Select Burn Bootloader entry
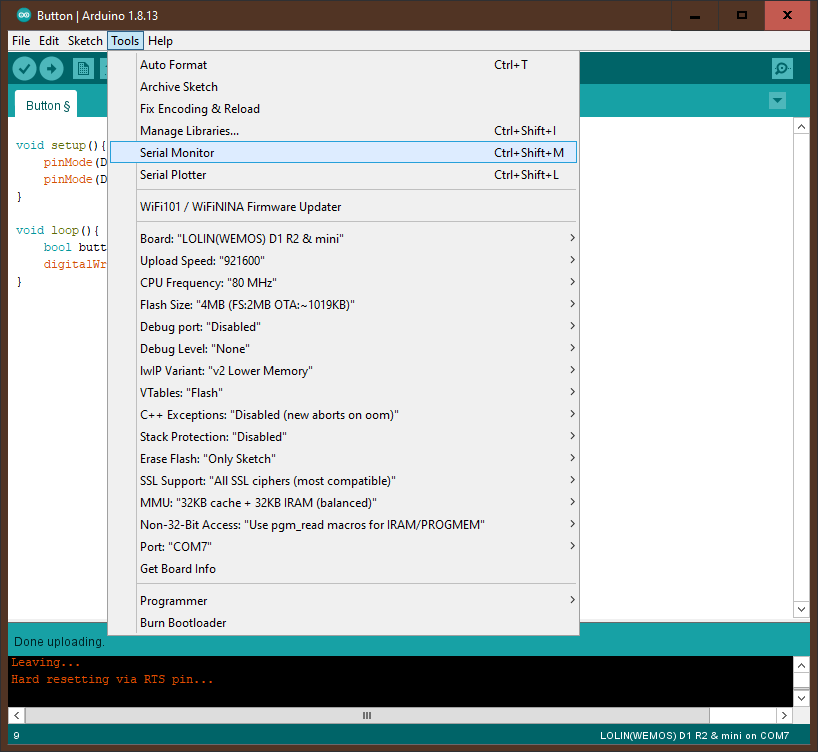 pos(343,623)
